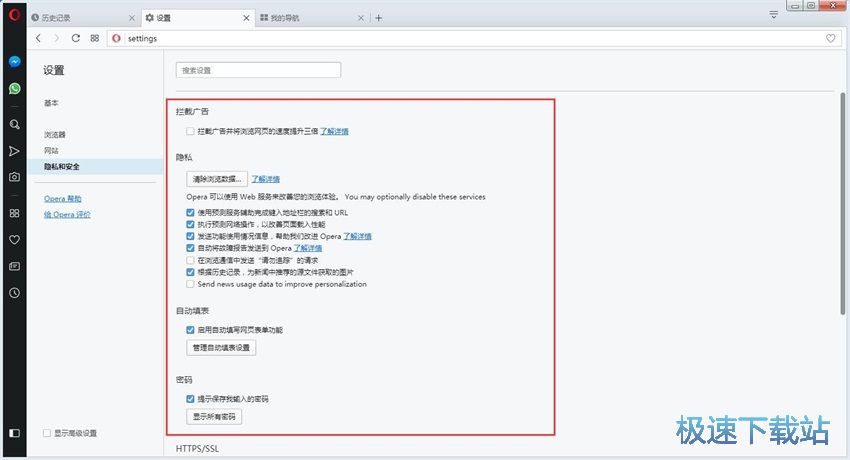
Task: Click the 管理自动填表设置 button
Action: 221,348
